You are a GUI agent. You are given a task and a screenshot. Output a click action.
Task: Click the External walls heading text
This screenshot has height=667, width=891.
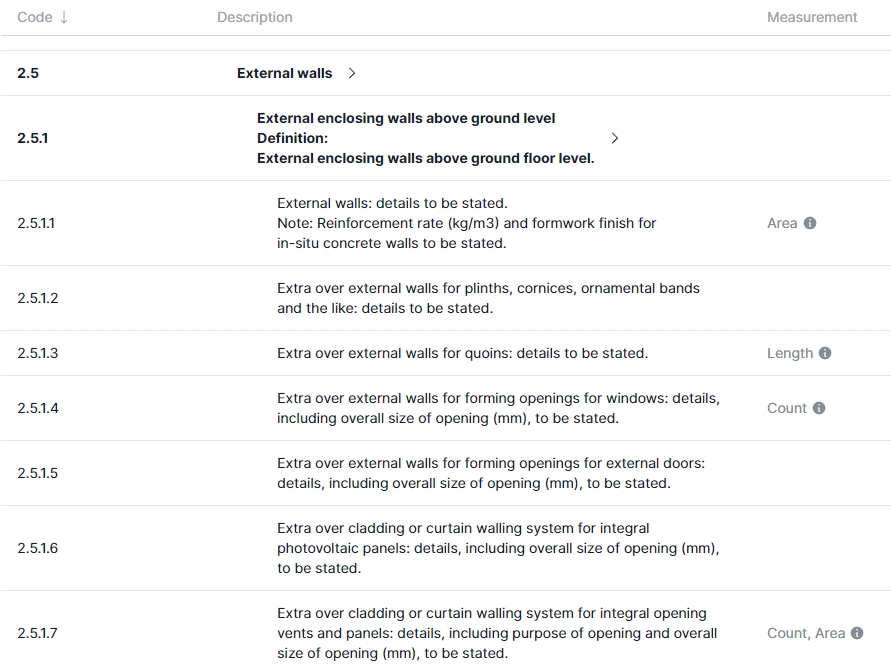click(284, 73)
